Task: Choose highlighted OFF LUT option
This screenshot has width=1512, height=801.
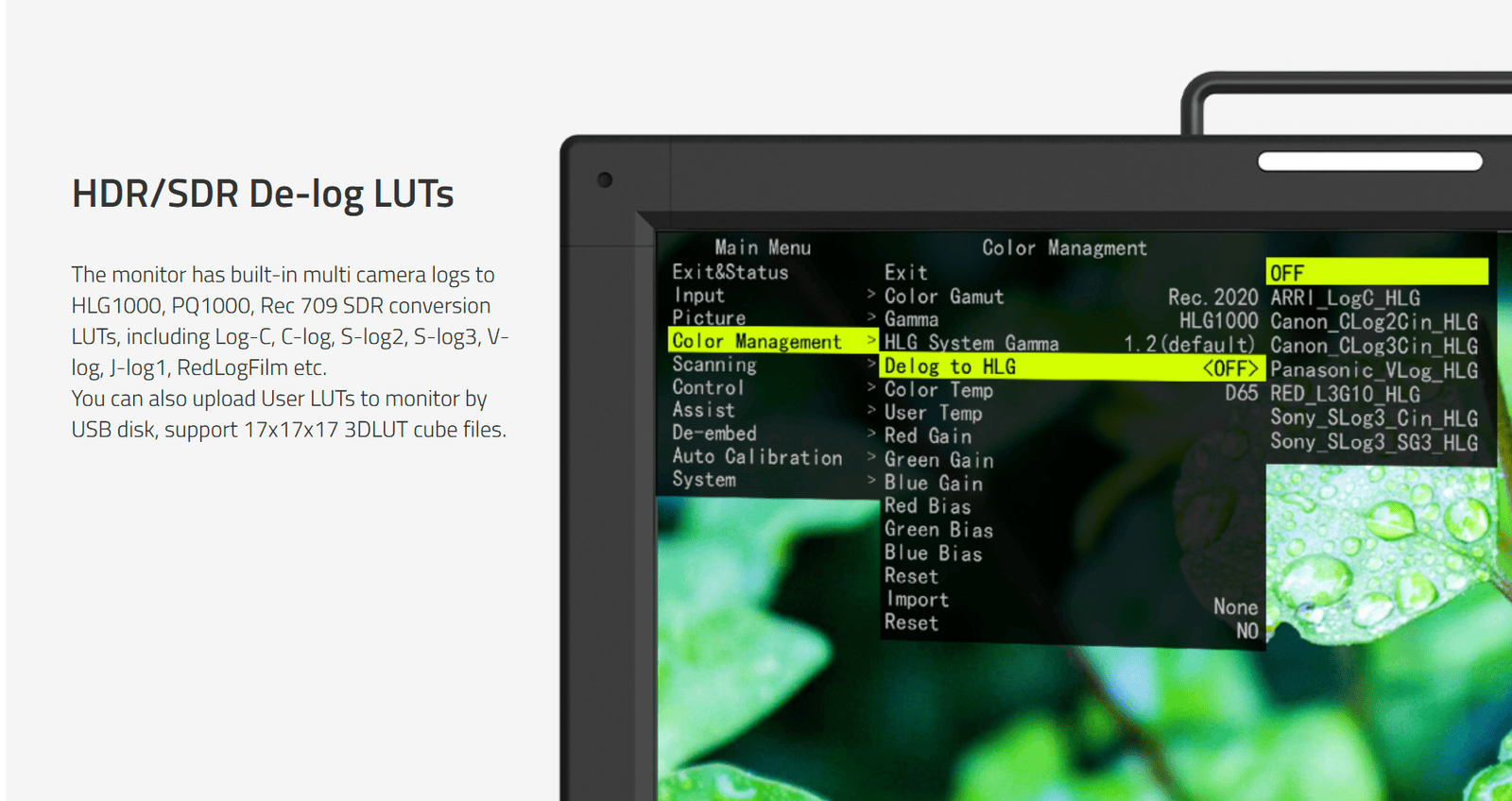Action: pyautogui.click(x=1377, y=272)
